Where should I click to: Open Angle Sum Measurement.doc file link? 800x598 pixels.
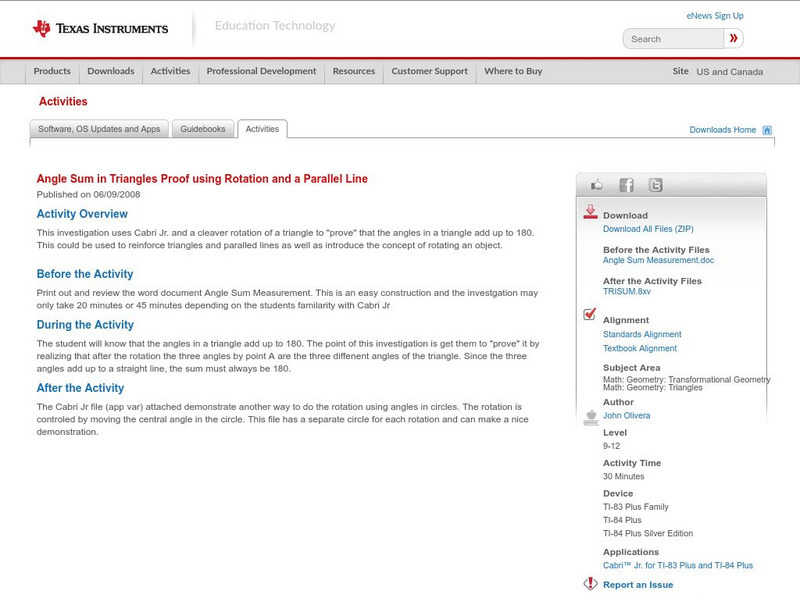[x=658, y=260]
